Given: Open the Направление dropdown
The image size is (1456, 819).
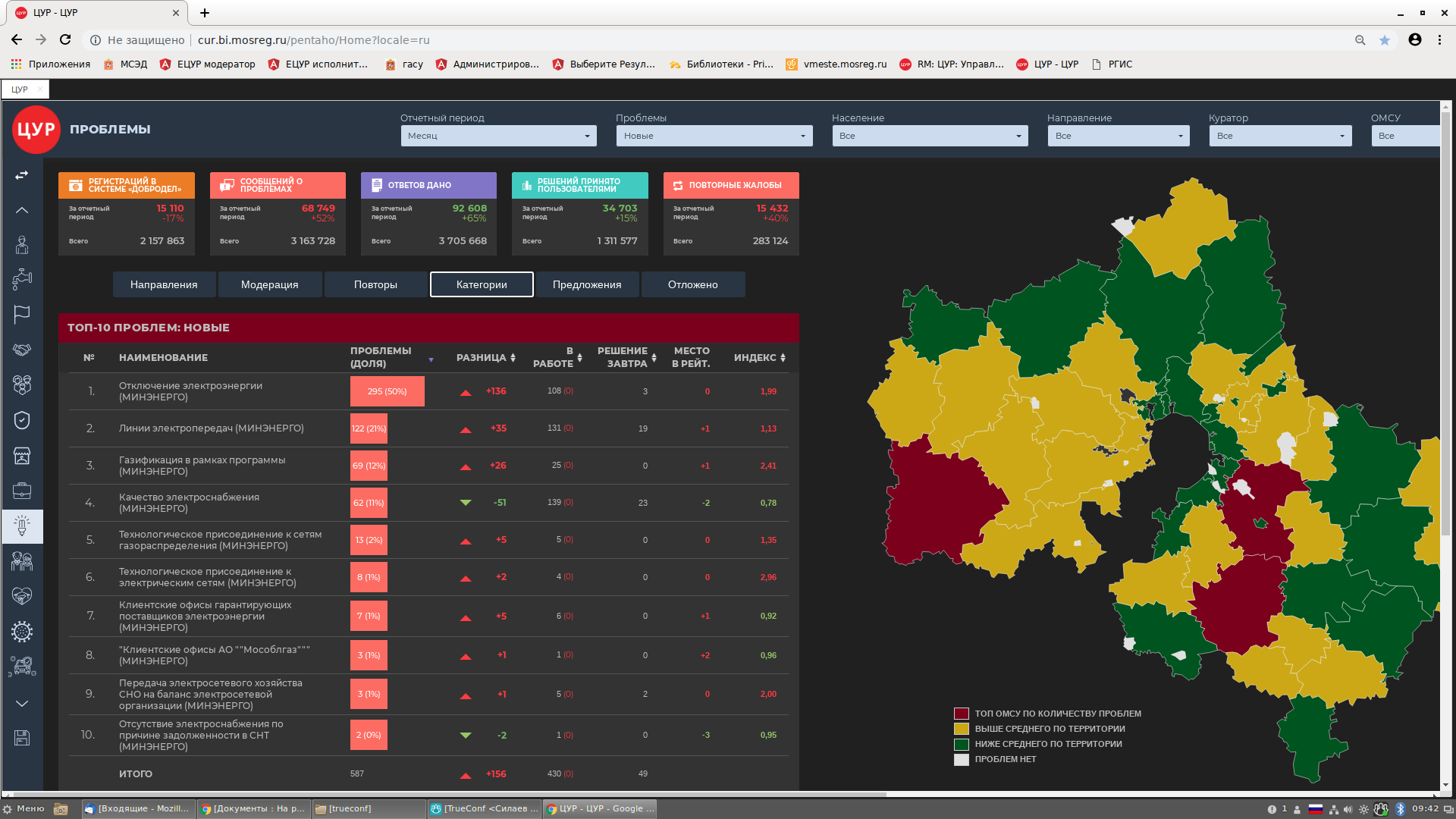Looking at the screenshot, I should [1119, 136].
